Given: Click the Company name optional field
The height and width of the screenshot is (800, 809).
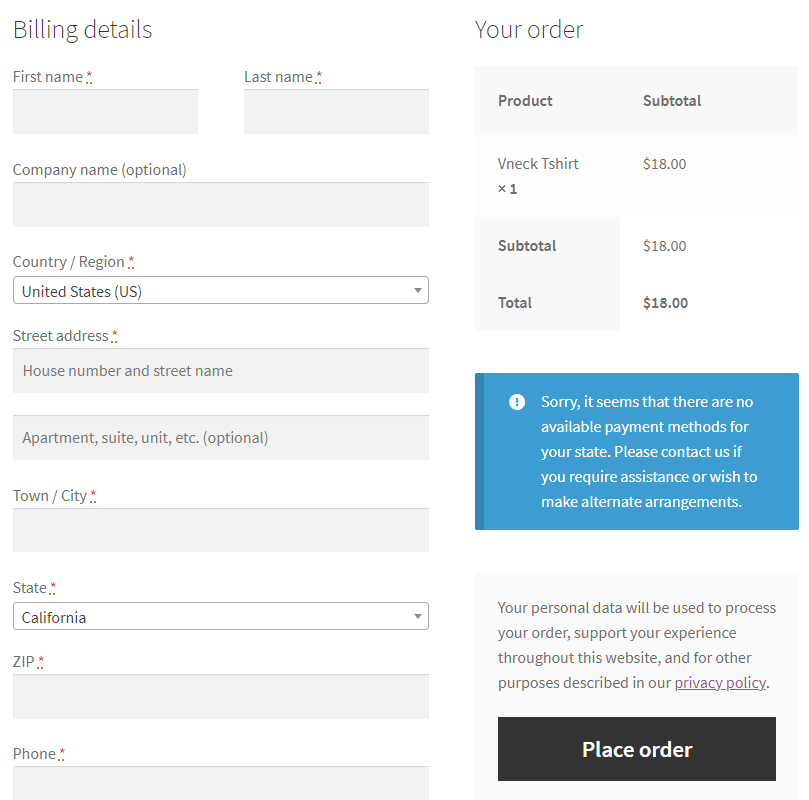Looking at the screenshot, I should point(220,205).
